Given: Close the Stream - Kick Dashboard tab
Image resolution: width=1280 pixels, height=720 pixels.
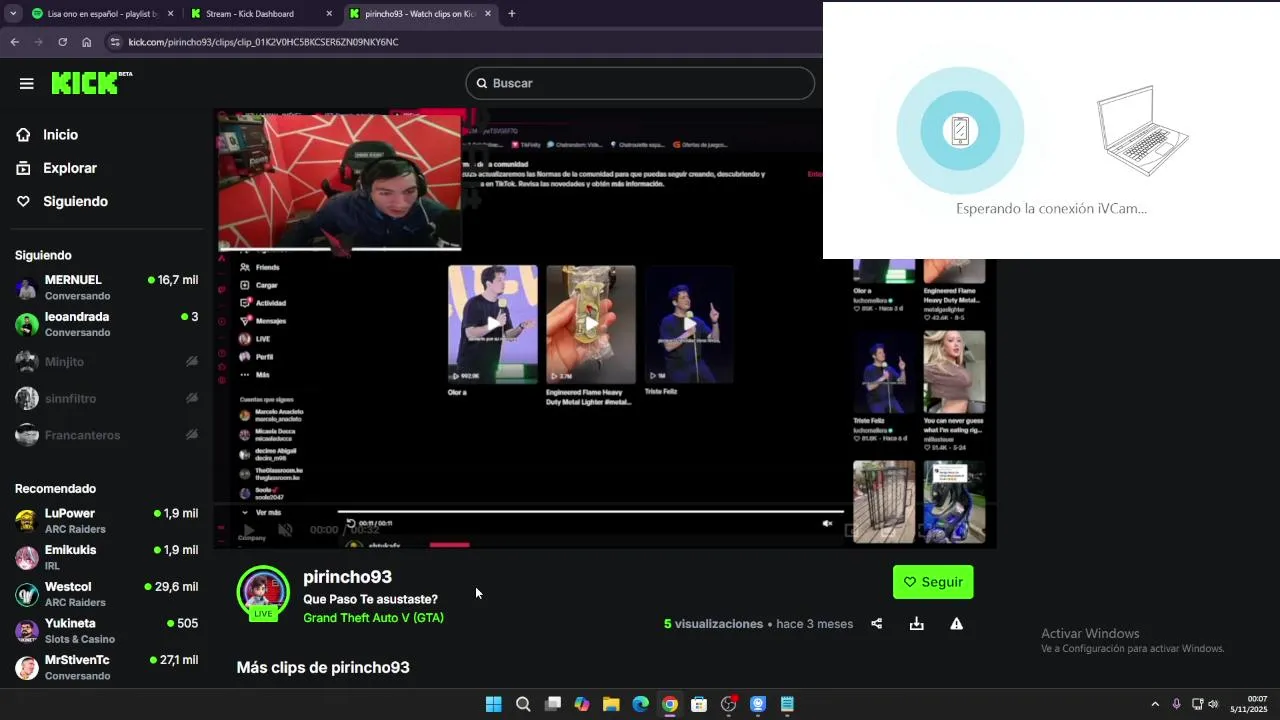Looking at the screenshot, I should click(329, 14).
